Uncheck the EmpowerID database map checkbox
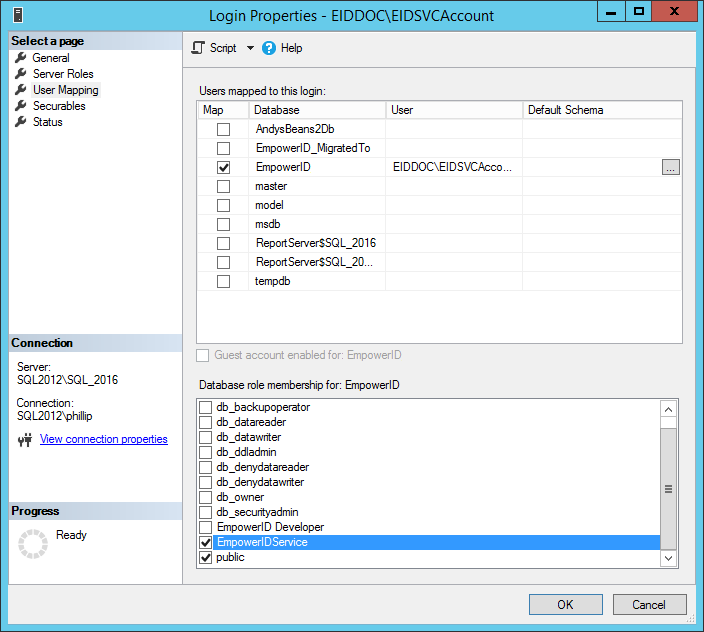Viewport: 704px width, 632px height. point(223,167)
